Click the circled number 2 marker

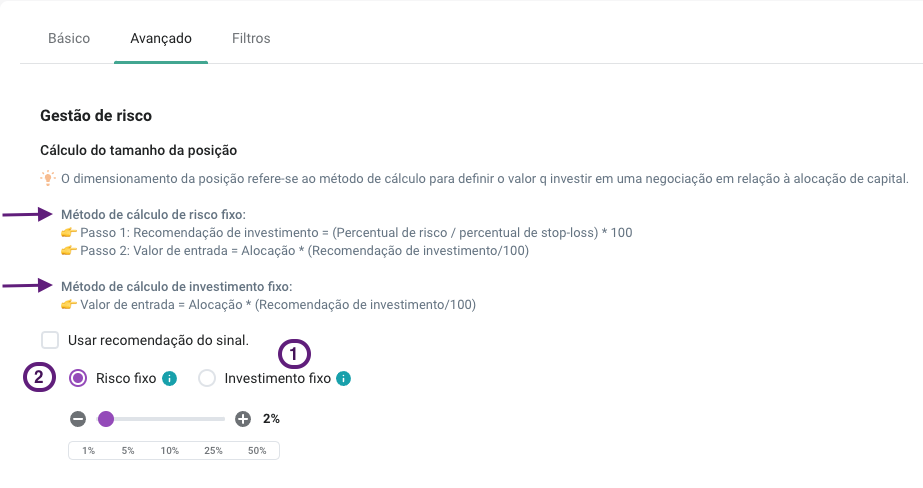39,377
